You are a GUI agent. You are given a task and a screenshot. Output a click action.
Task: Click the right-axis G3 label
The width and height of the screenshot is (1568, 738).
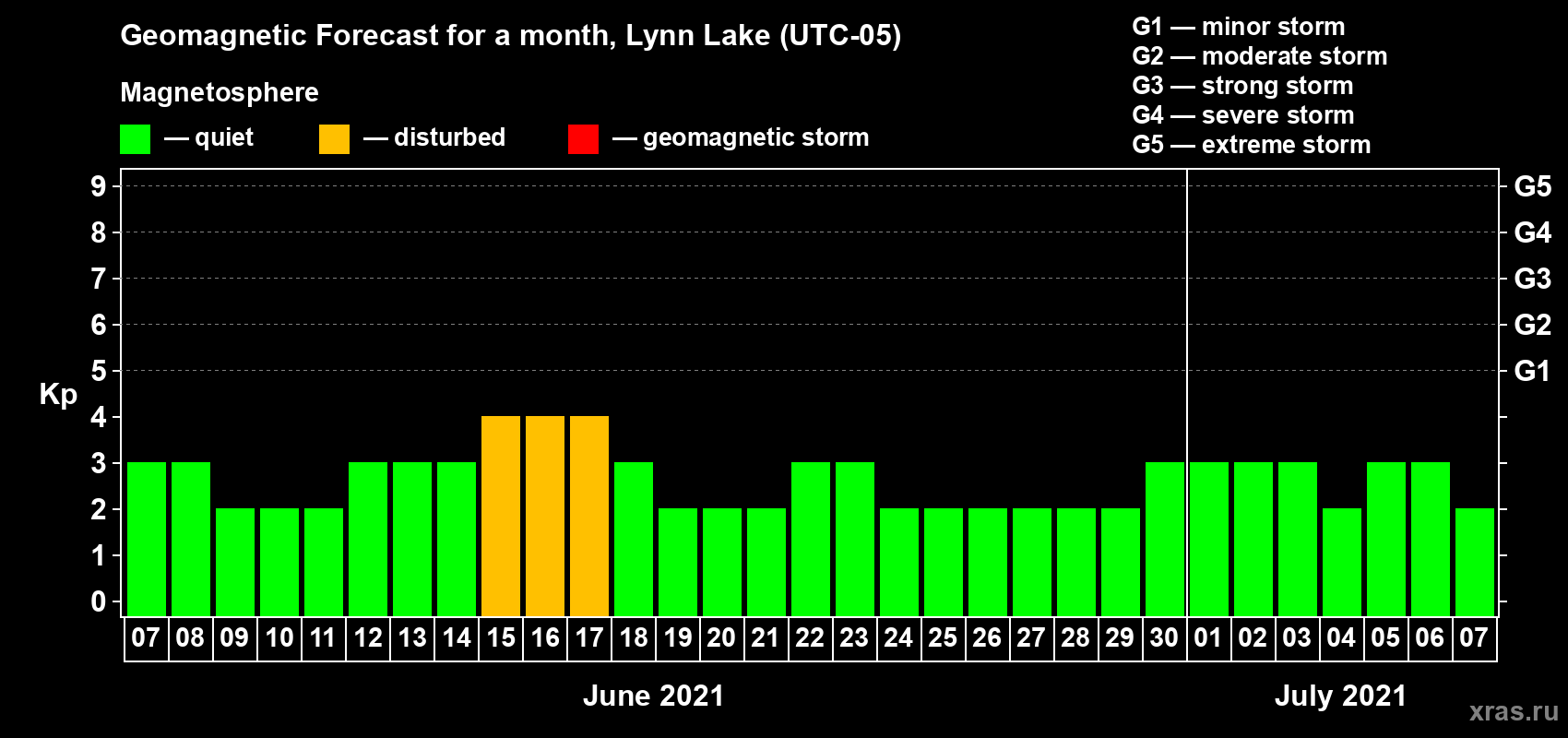1533,279
